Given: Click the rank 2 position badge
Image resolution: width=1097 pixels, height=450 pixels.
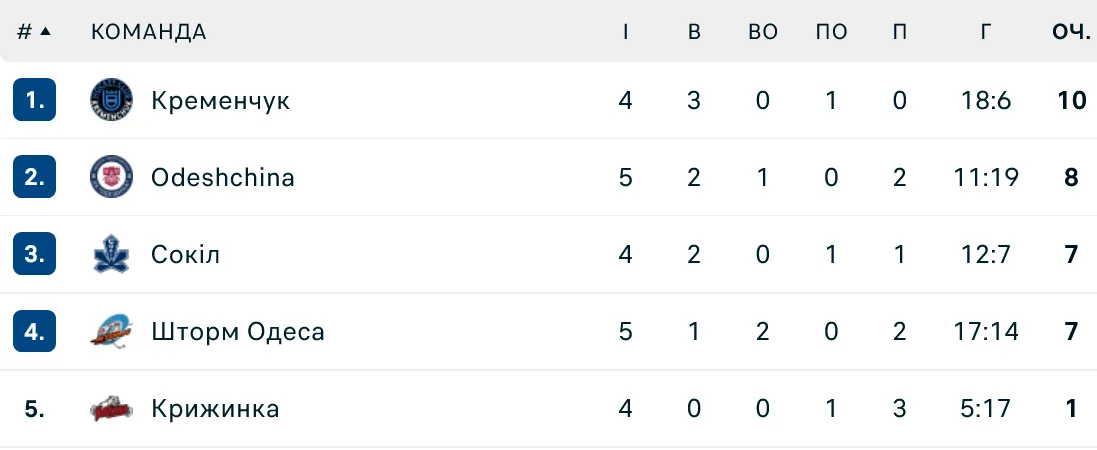Looking at the screenshot, I should (x=35, y=178).
